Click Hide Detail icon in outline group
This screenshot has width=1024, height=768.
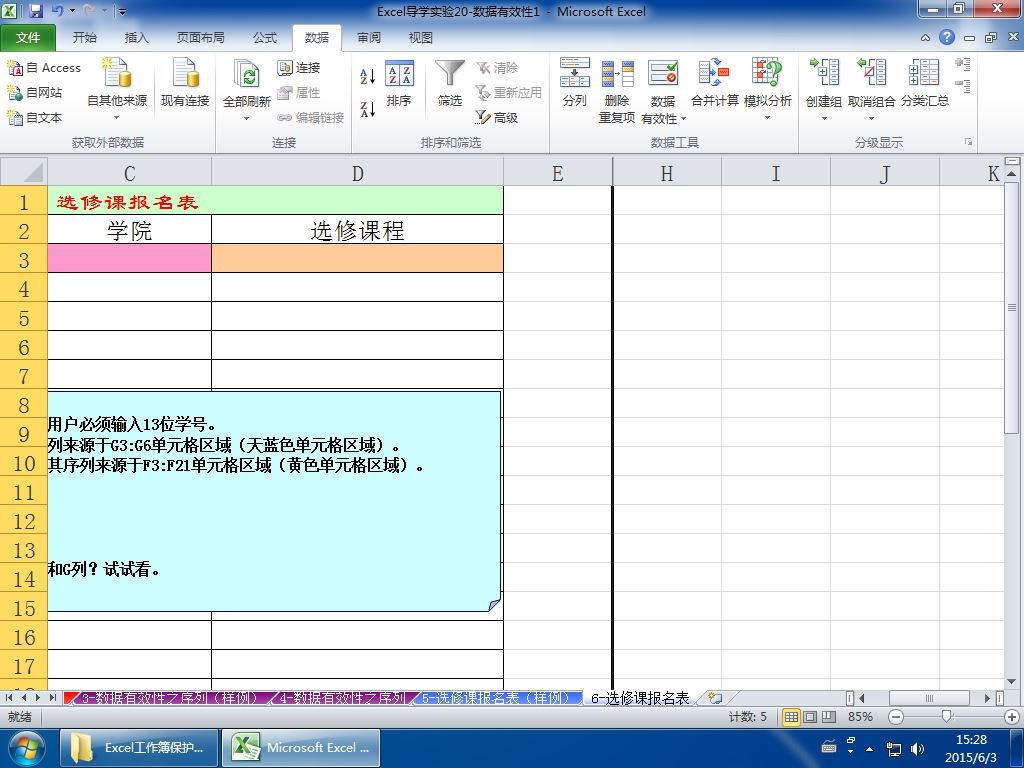coord(963,86)
